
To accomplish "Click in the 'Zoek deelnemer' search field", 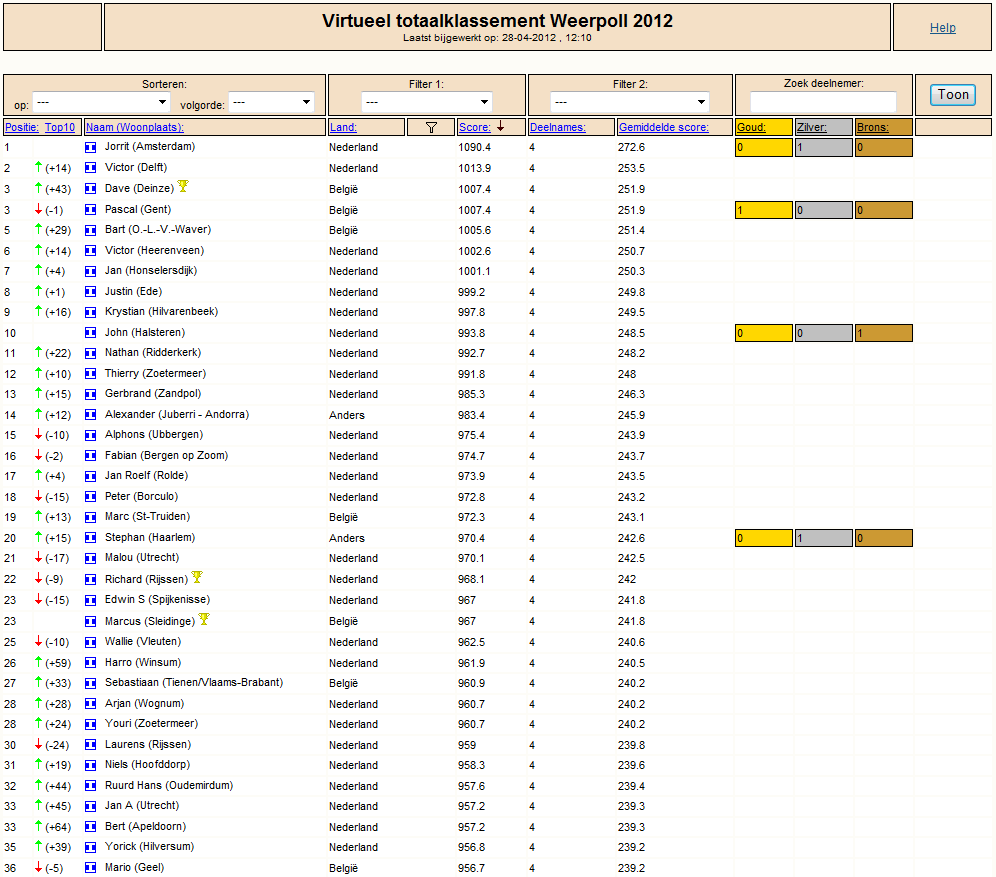I will 823,102.
